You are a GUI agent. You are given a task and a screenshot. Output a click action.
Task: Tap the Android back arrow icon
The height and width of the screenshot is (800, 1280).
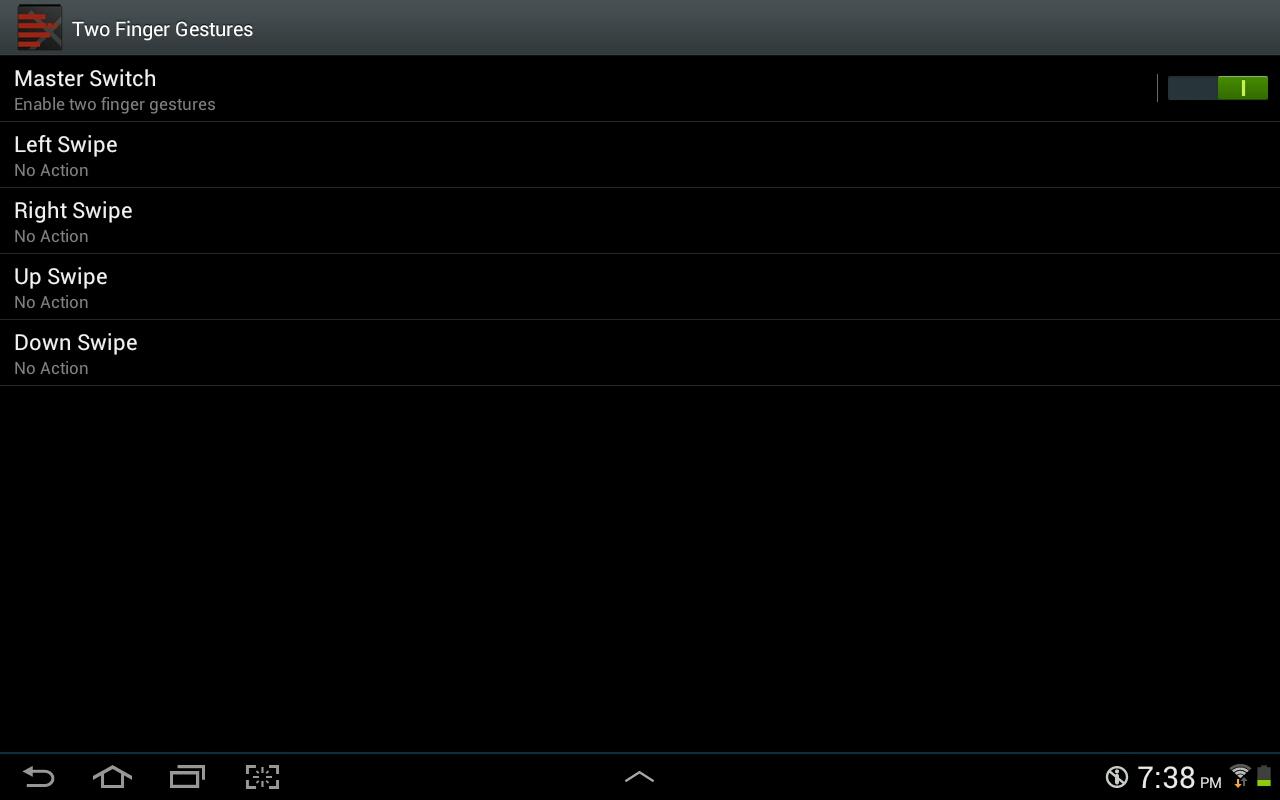pos(38,777)
